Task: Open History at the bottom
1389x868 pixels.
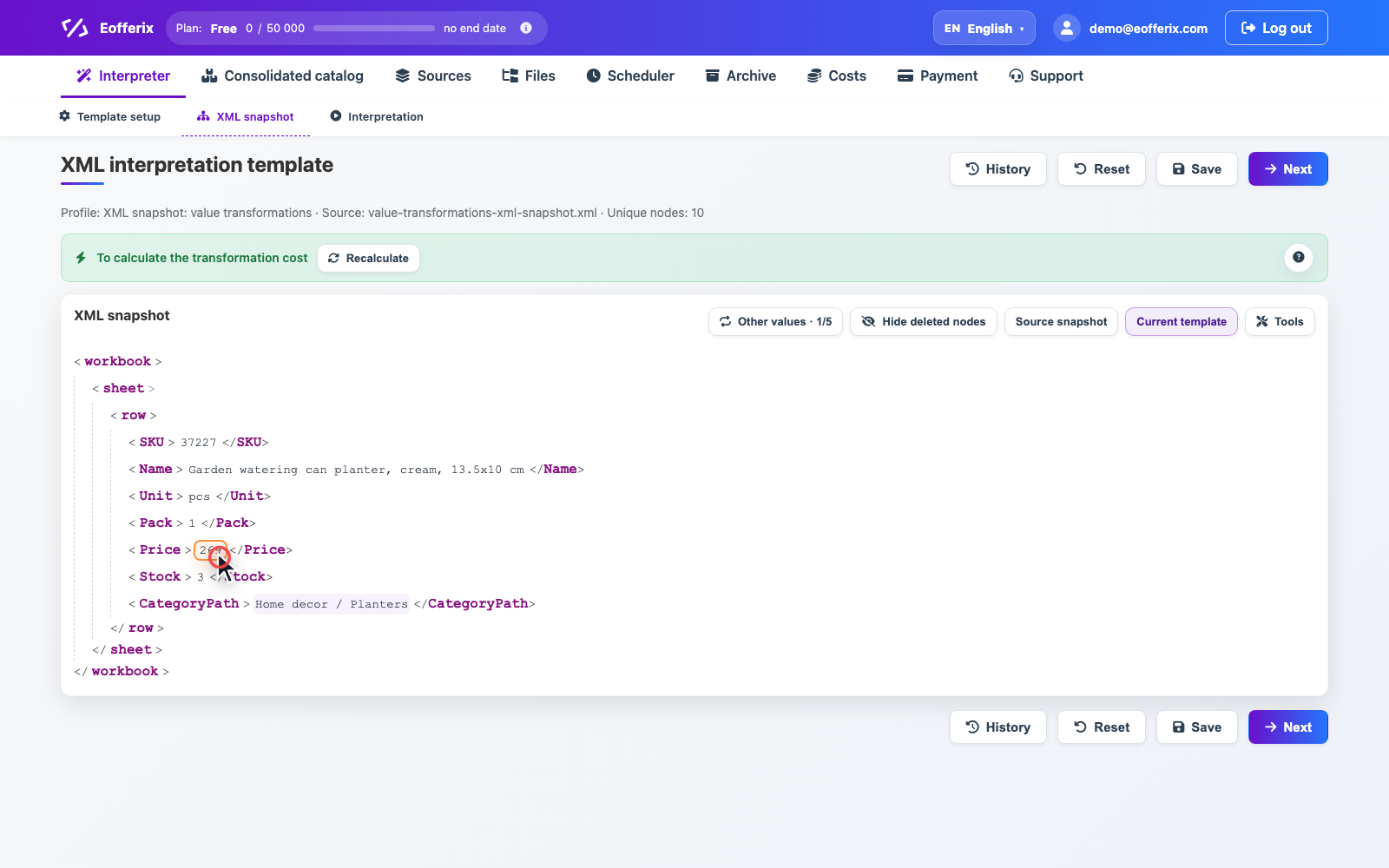Action: pyautogui.click(x=998, y=727)
